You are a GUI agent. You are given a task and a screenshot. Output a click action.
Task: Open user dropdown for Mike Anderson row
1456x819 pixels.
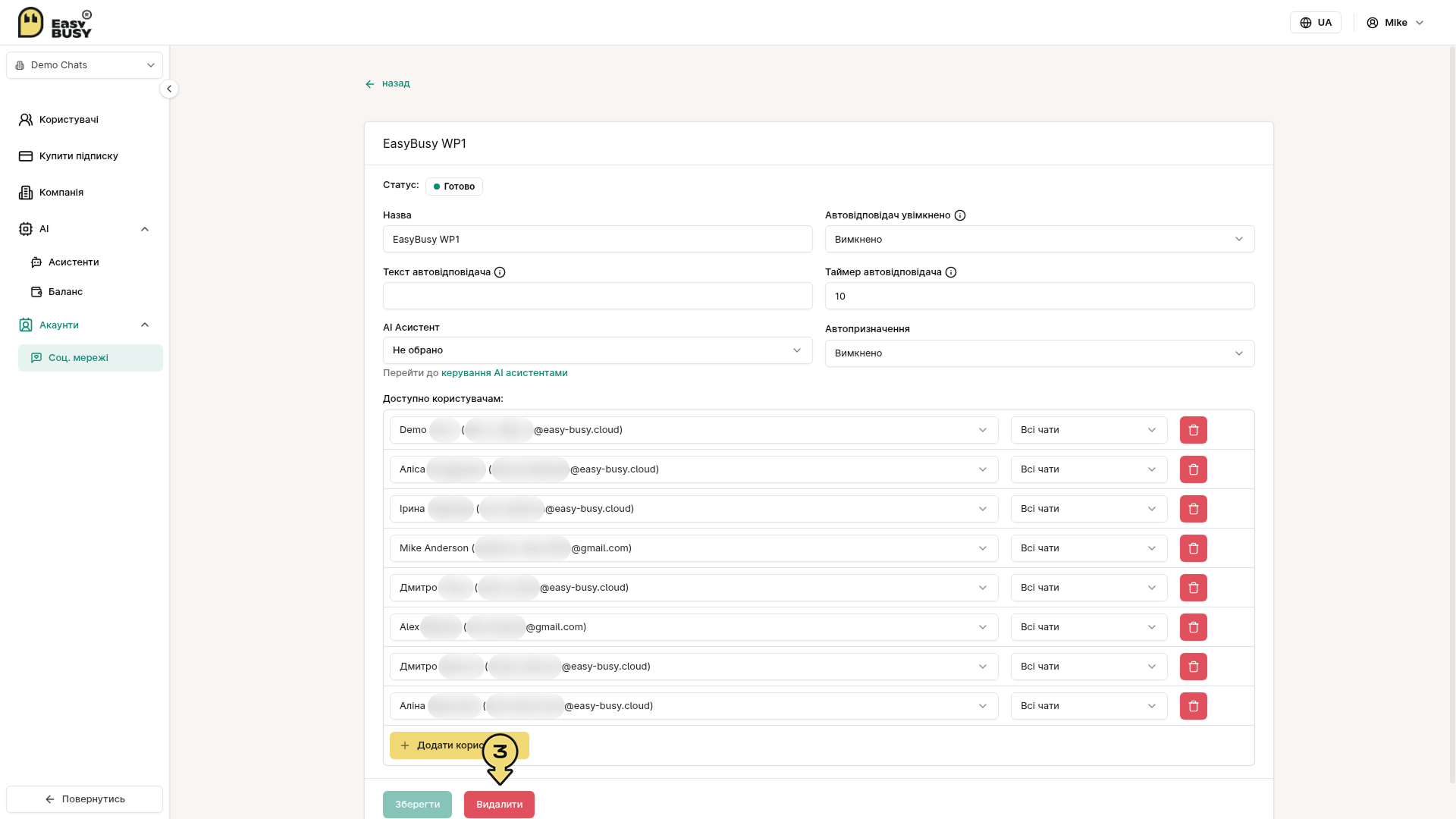(694, 548)
